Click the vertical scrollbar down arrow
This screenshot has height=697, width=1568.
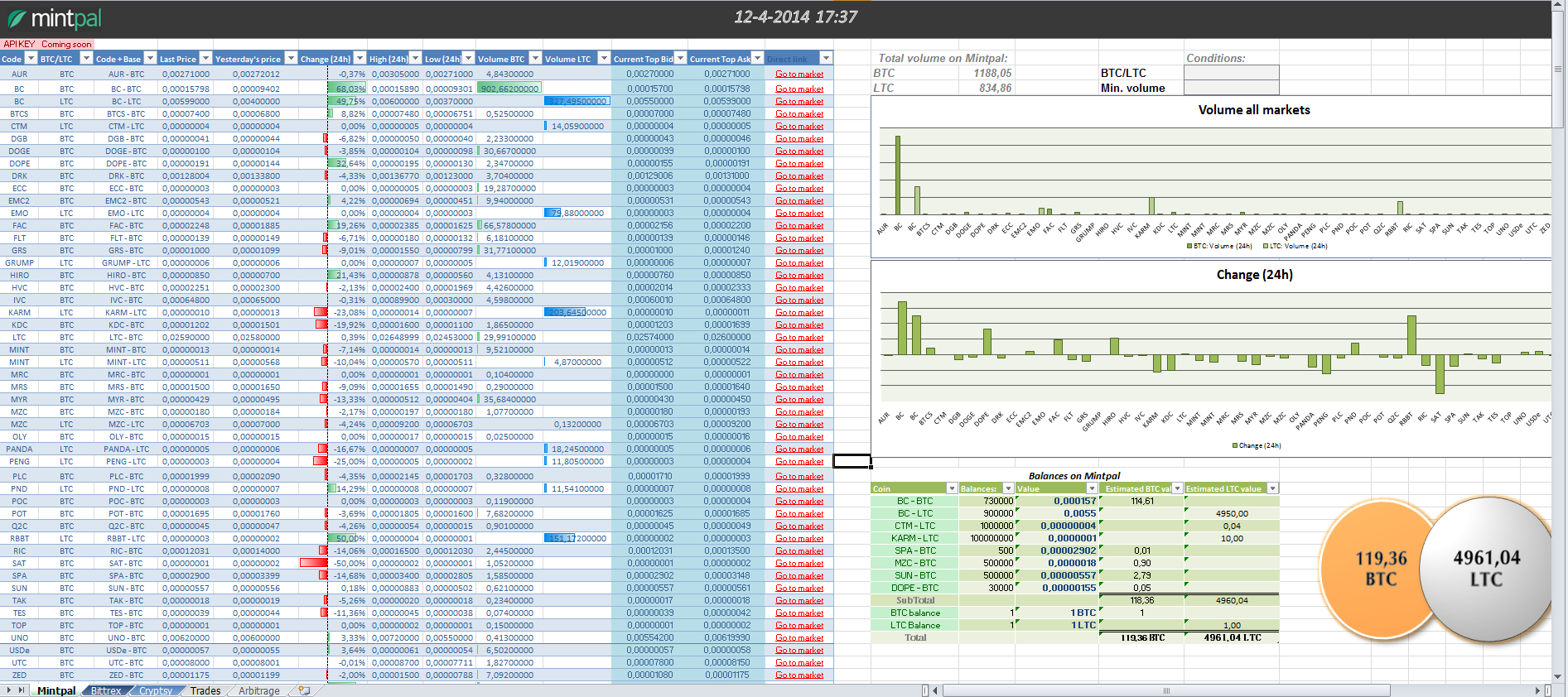[1558, 676]
